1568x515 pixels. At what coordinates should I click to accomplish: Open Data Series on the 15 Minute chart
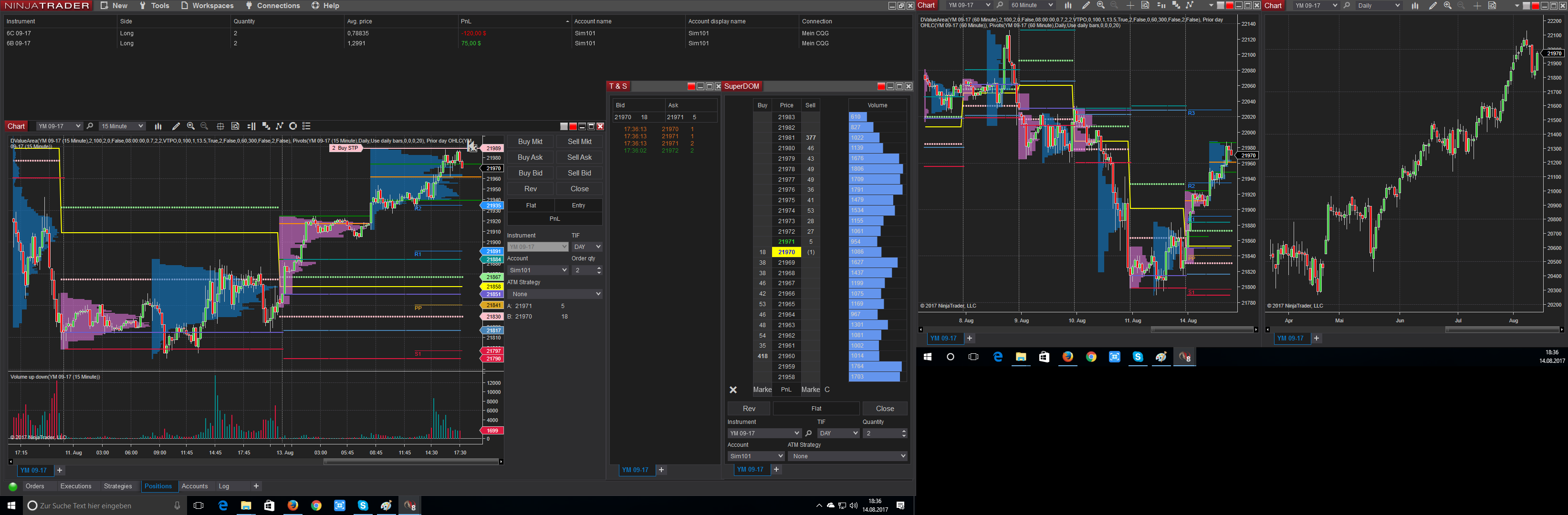(x=266, y=126)
